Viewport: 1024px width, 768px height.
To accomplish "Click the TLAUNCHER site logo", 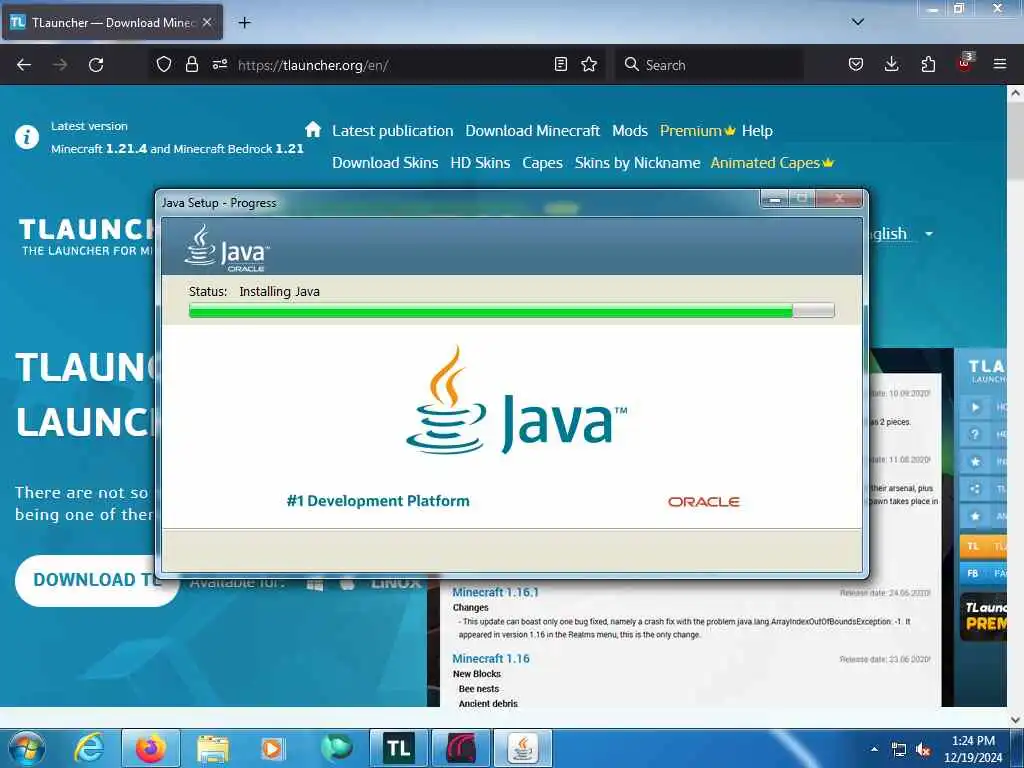I will (85, 236).
